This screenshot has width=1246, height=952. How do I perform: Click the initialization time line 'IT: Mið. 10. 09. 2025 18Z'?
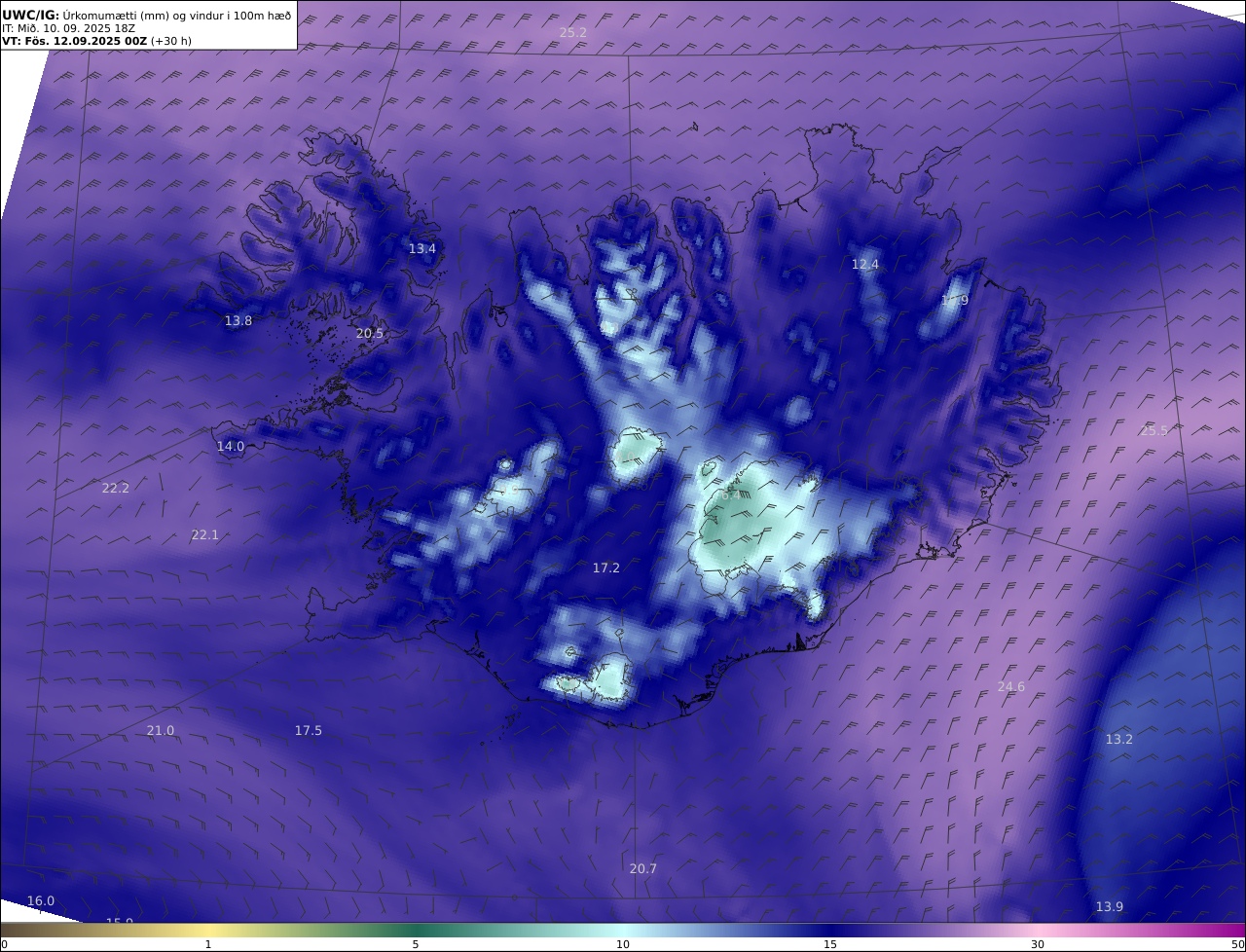pos(68,28)
